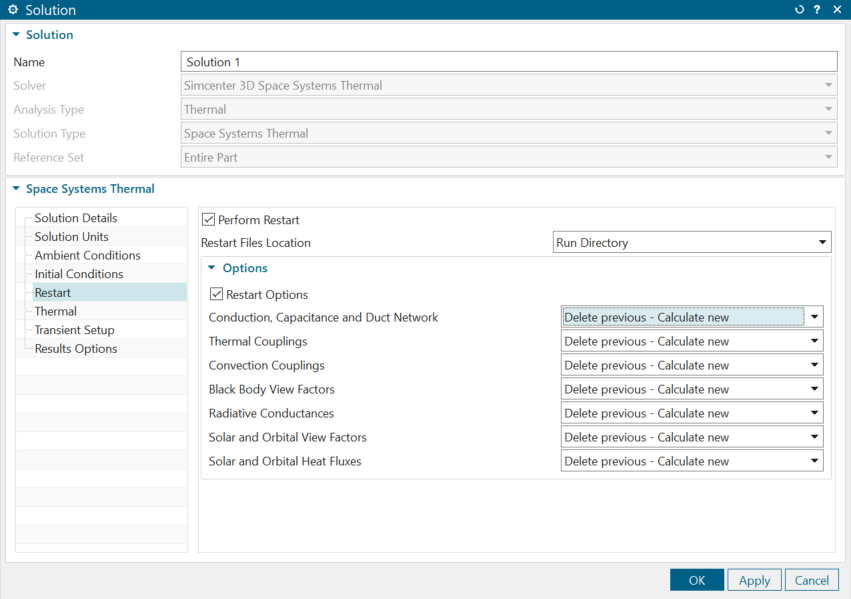The height and width of the screenshot is (599, 851).
Task: Click the OK button
Action: [697, 580]
